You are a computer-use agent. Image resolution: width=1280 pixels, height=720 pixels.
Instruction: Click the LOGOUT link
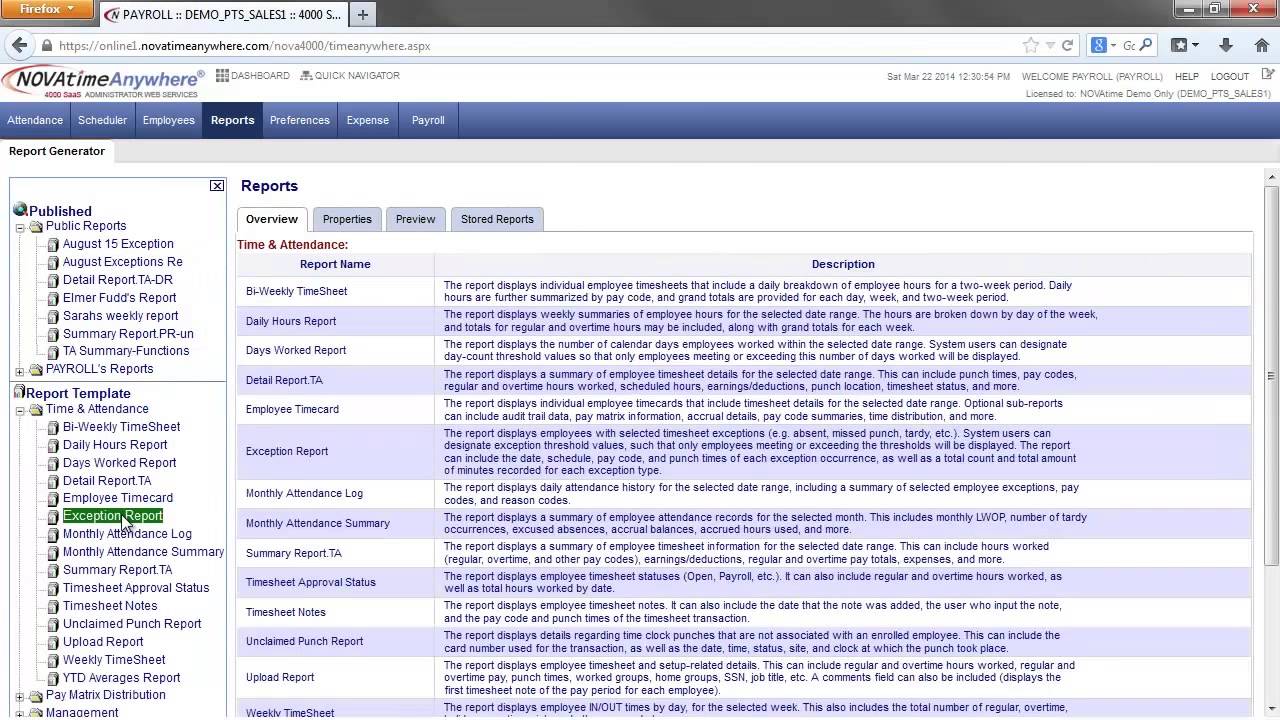1230,76
